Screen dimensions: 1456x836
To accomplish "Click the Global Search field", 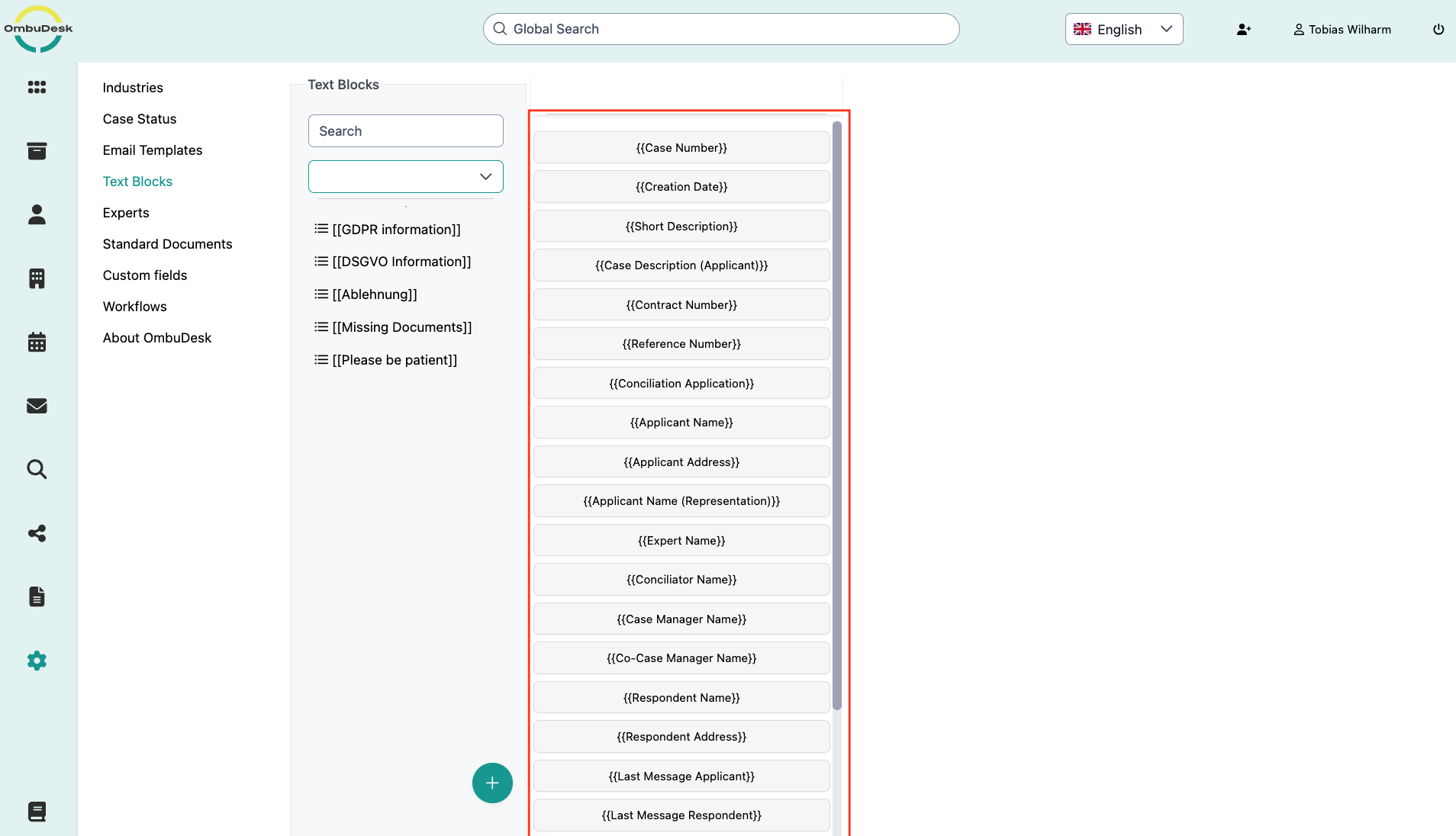I will (x=721, y=29).
